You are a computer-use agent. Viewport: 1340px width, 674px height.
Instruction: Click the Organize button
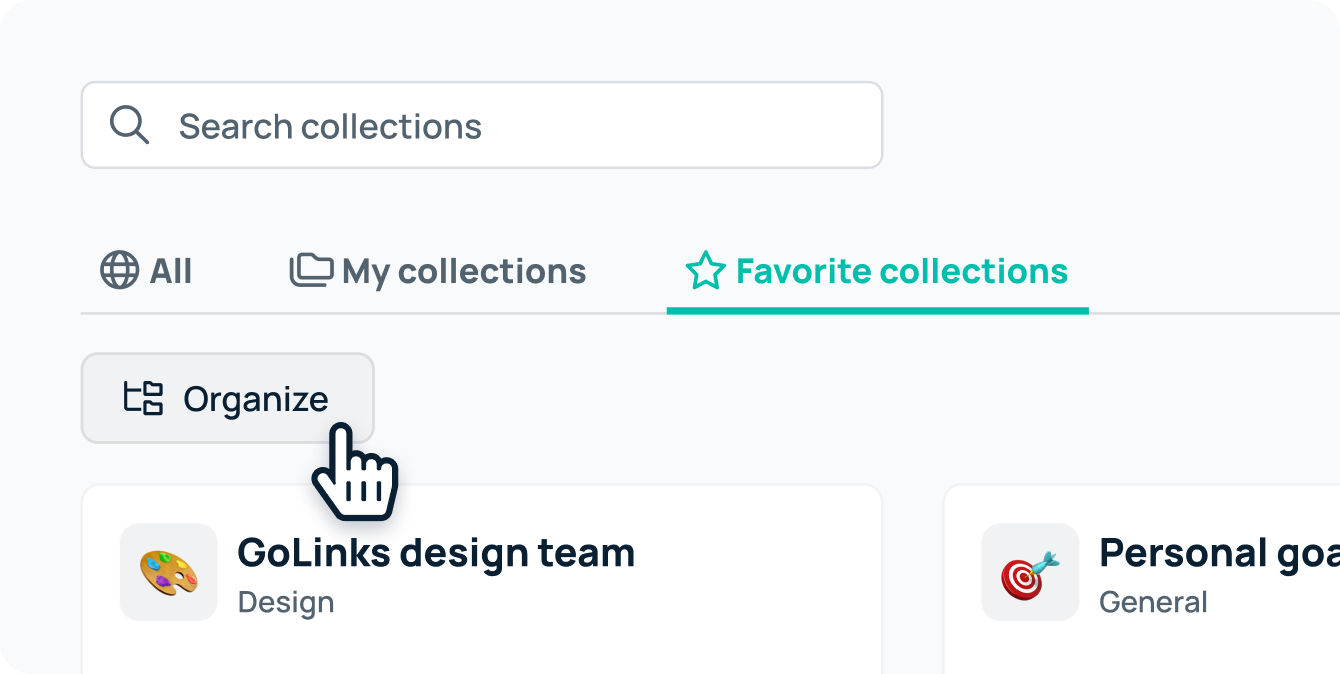[227, 398]
